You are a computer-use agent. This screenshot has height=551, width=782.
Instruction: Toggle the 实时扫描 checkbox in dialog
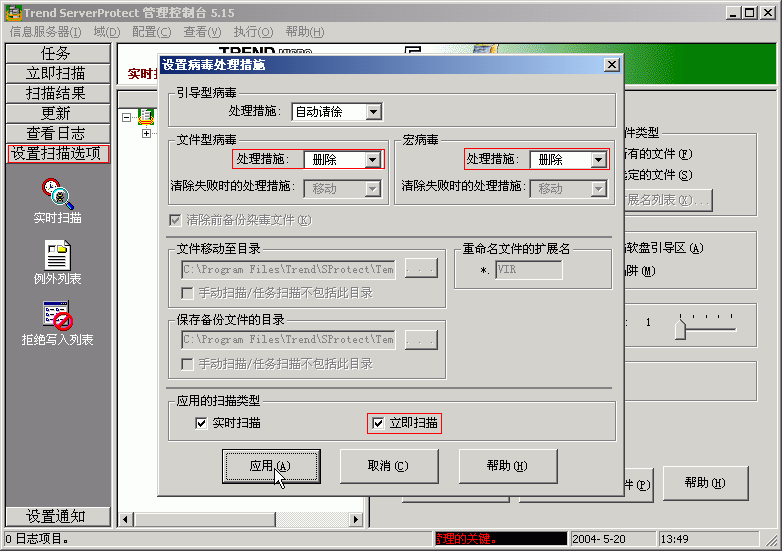coord(202,423)
